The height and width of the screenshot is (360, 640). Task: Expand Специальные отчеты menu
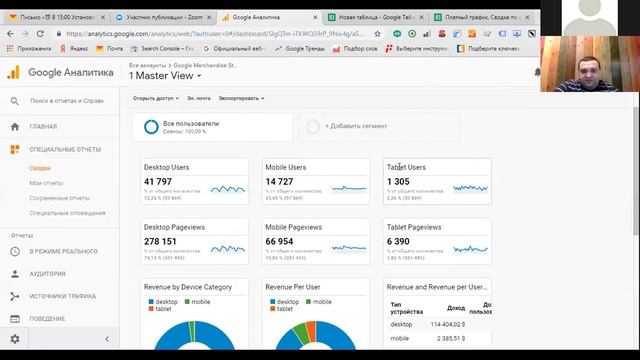click(x=65, y=149)
